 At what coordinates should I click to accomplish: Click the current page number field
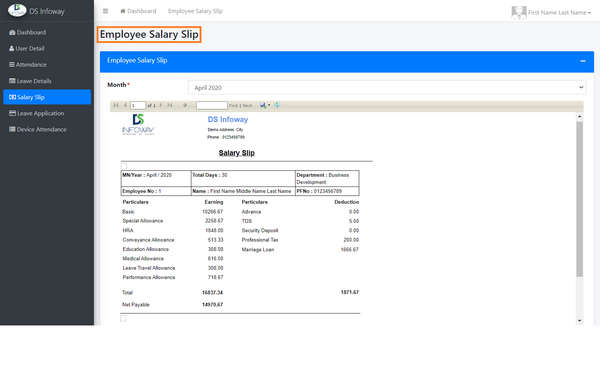(138, 105)
